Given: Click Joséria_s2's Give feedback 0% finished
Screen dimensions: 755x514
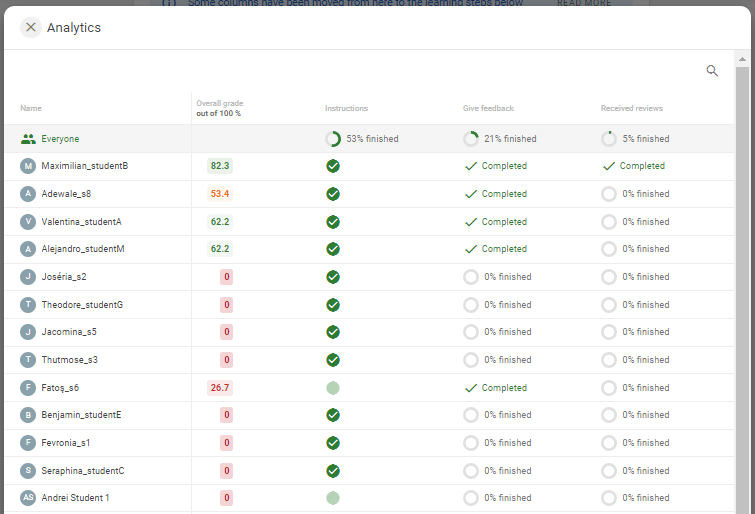Looking at the screenshot, I should tap(497, 277).
